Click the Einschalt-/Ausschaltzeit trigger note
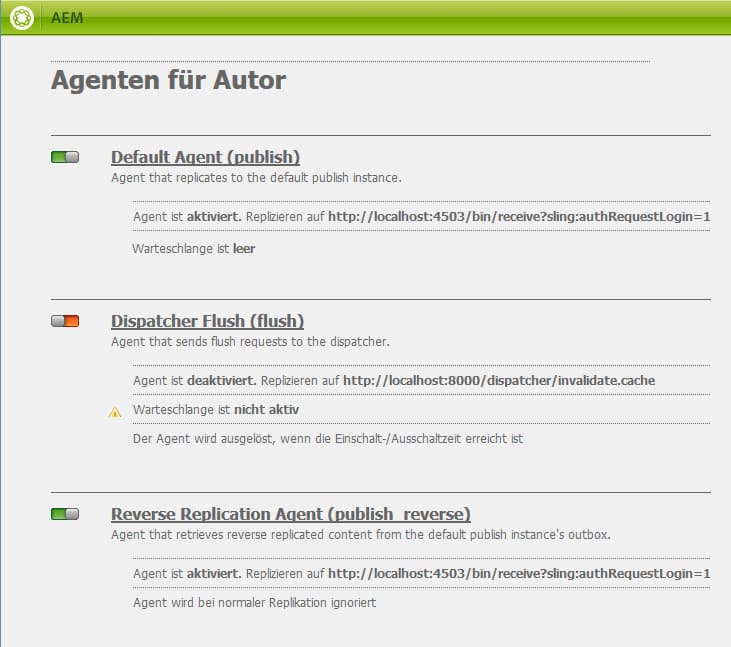The width and height of the screenshot is (731, 647). tap(328, 439)
